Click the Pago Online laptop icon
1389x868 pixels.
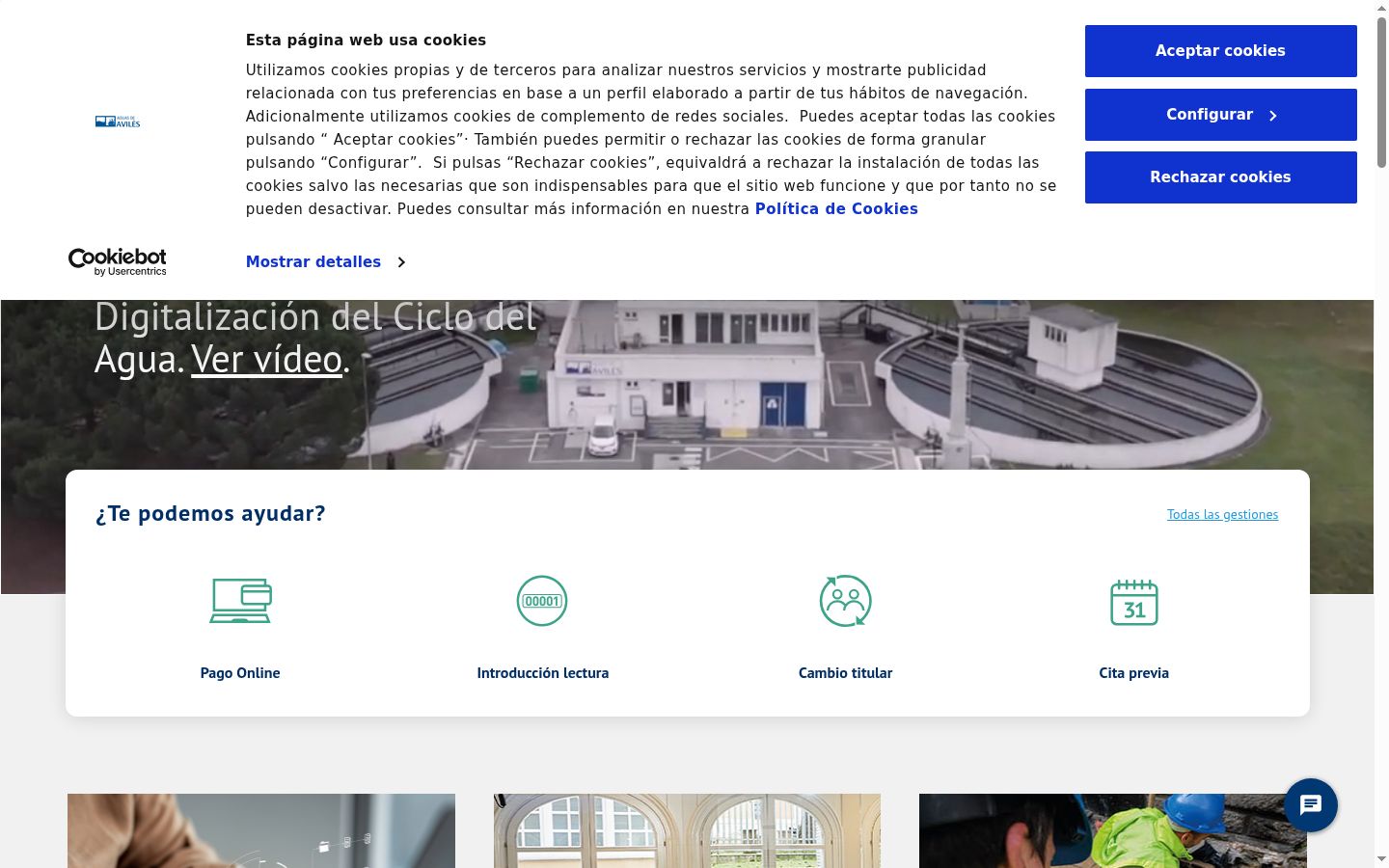coord(240,601)
